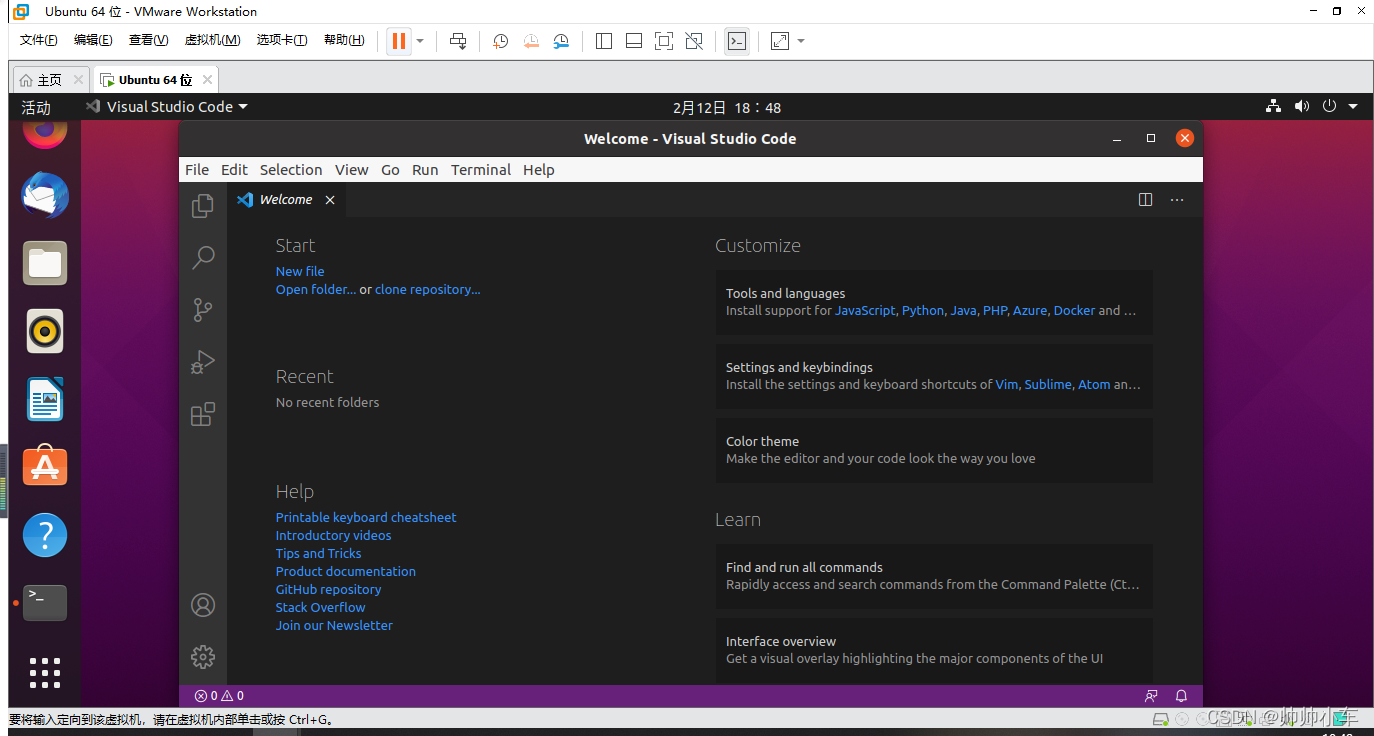Open the GitHub repository link

click(x=328, y=589)
